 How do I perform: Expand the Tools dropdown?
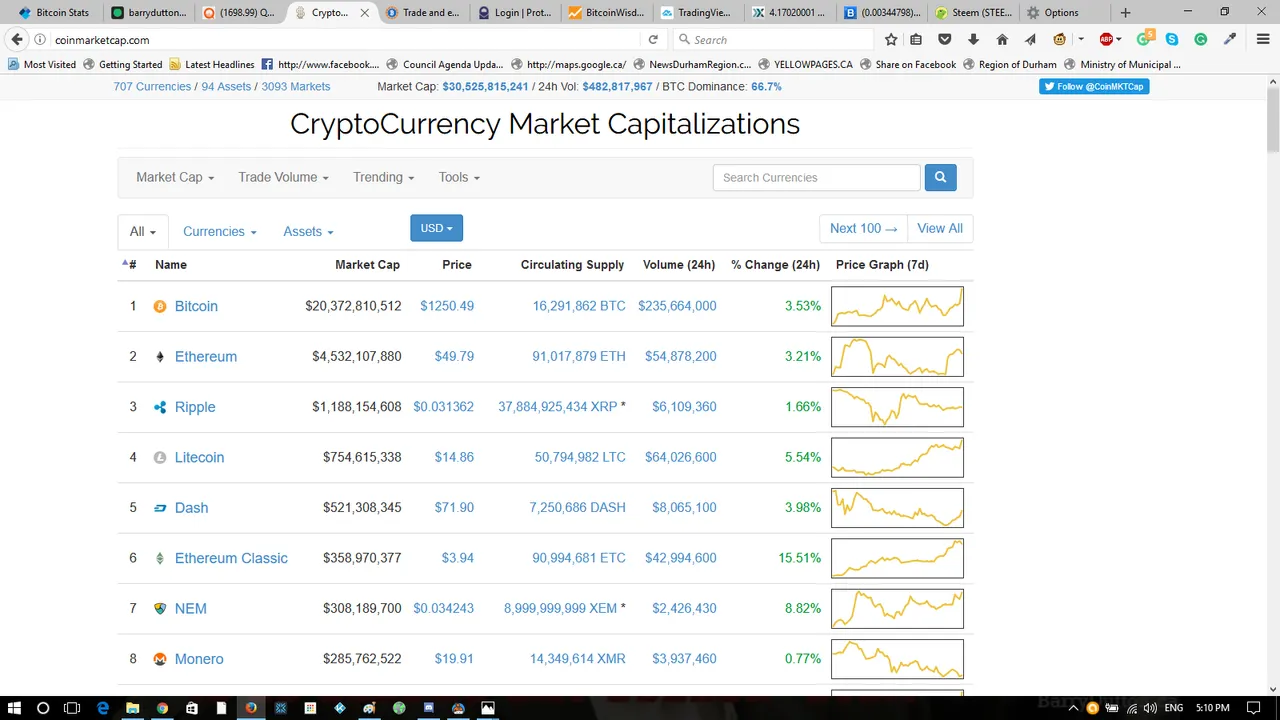[x=459, y=177]
